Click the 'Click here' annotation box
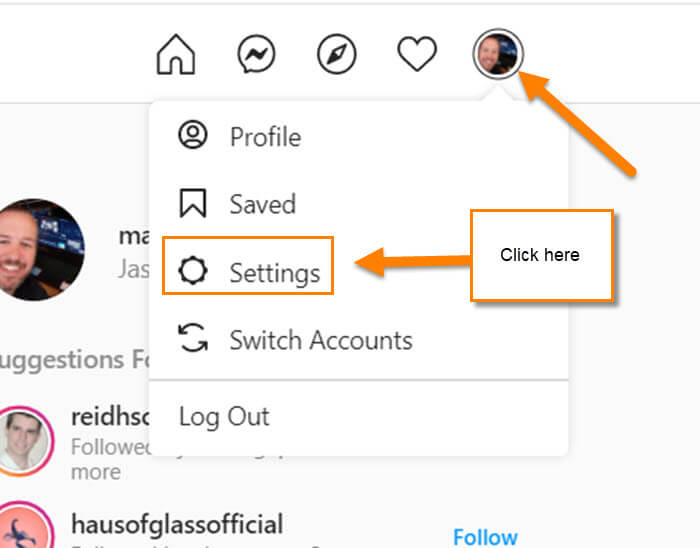The width and height of the screenshot is (700, 548). (x=542, y=255)
